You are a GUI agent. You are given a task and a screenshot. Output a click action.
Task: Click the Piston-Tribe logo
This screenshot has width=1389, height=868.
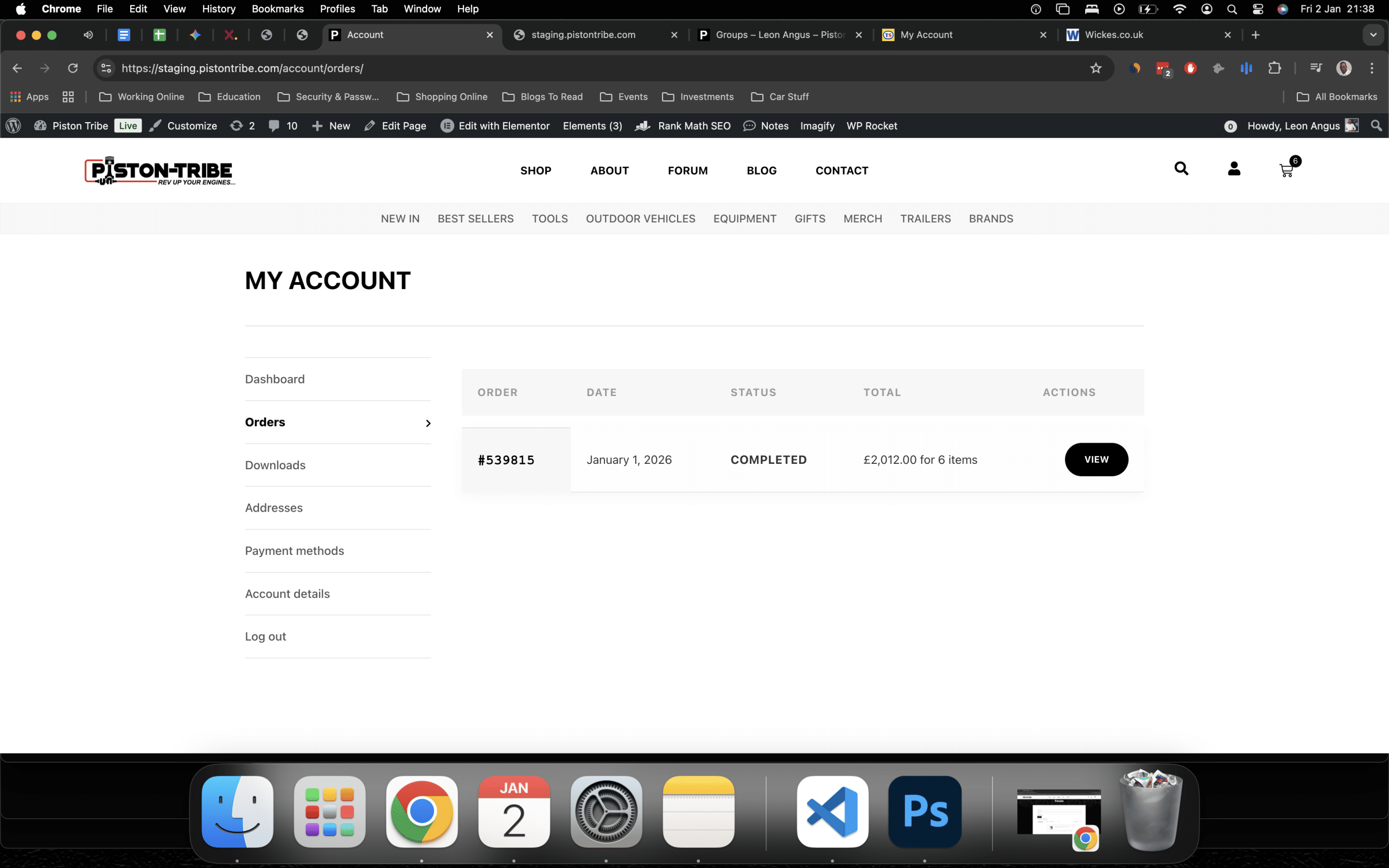pyautogui.click(x=160, y=170)
